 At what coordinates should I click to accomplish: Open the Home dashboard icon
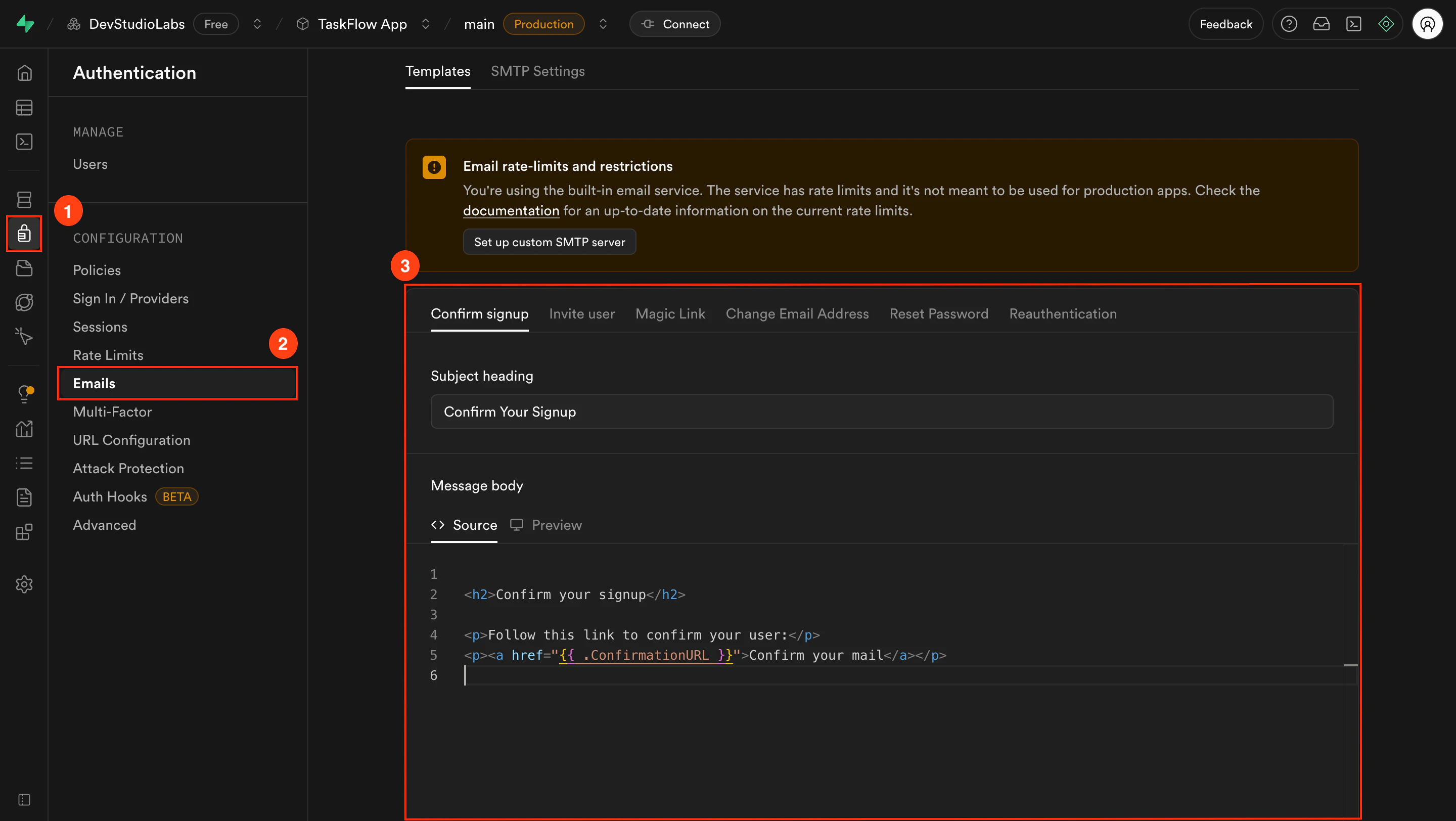(x=24, y=72)
